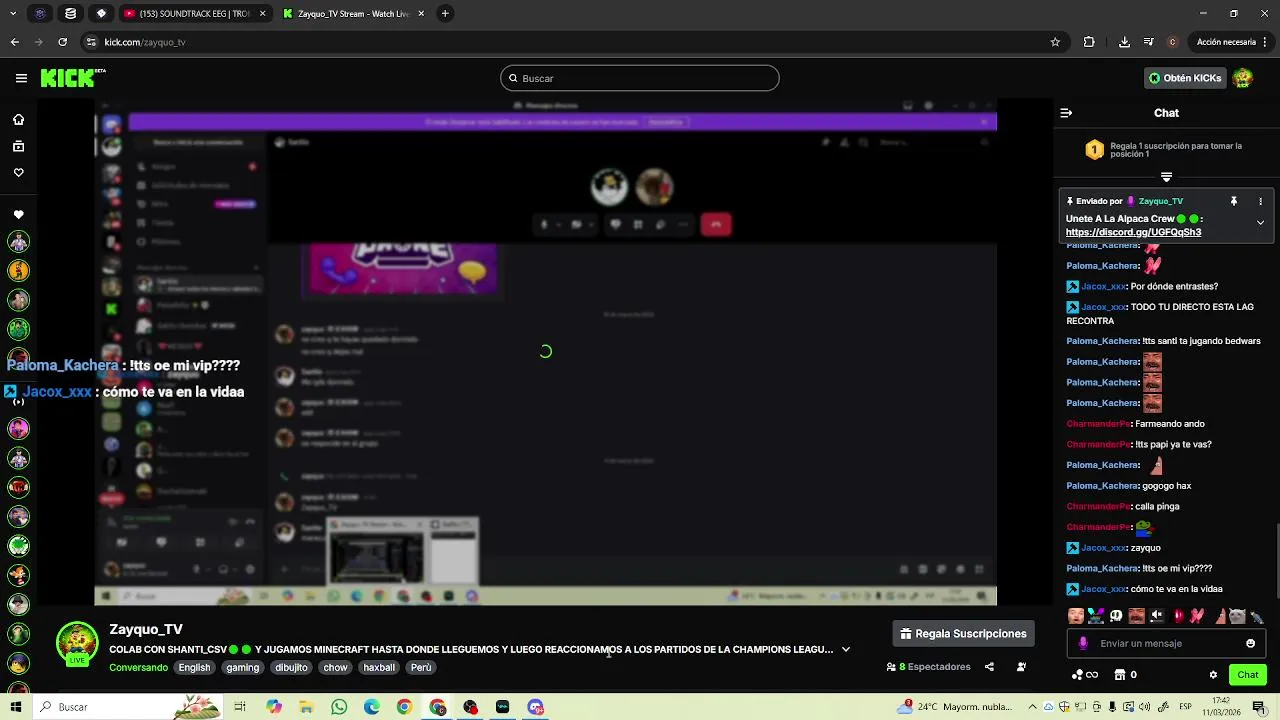Open CharmanderPx username saying Farmeando ando

click(1098, 424)
